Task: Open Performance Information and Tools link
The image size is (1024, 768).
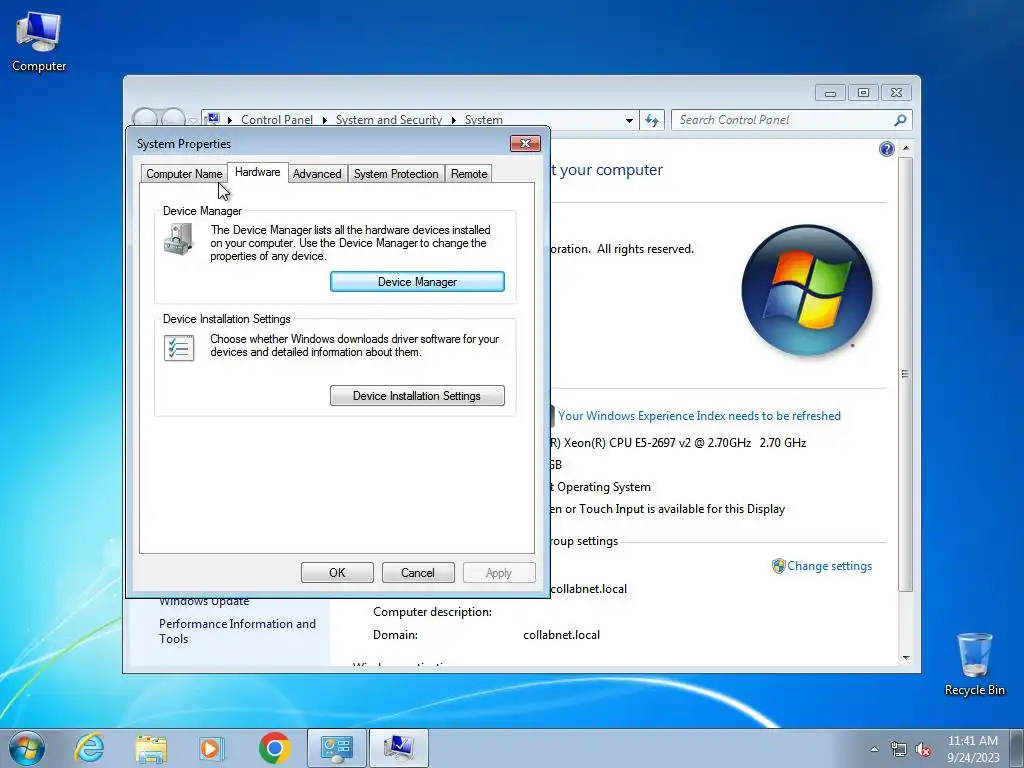Action: tap(237, 632)
